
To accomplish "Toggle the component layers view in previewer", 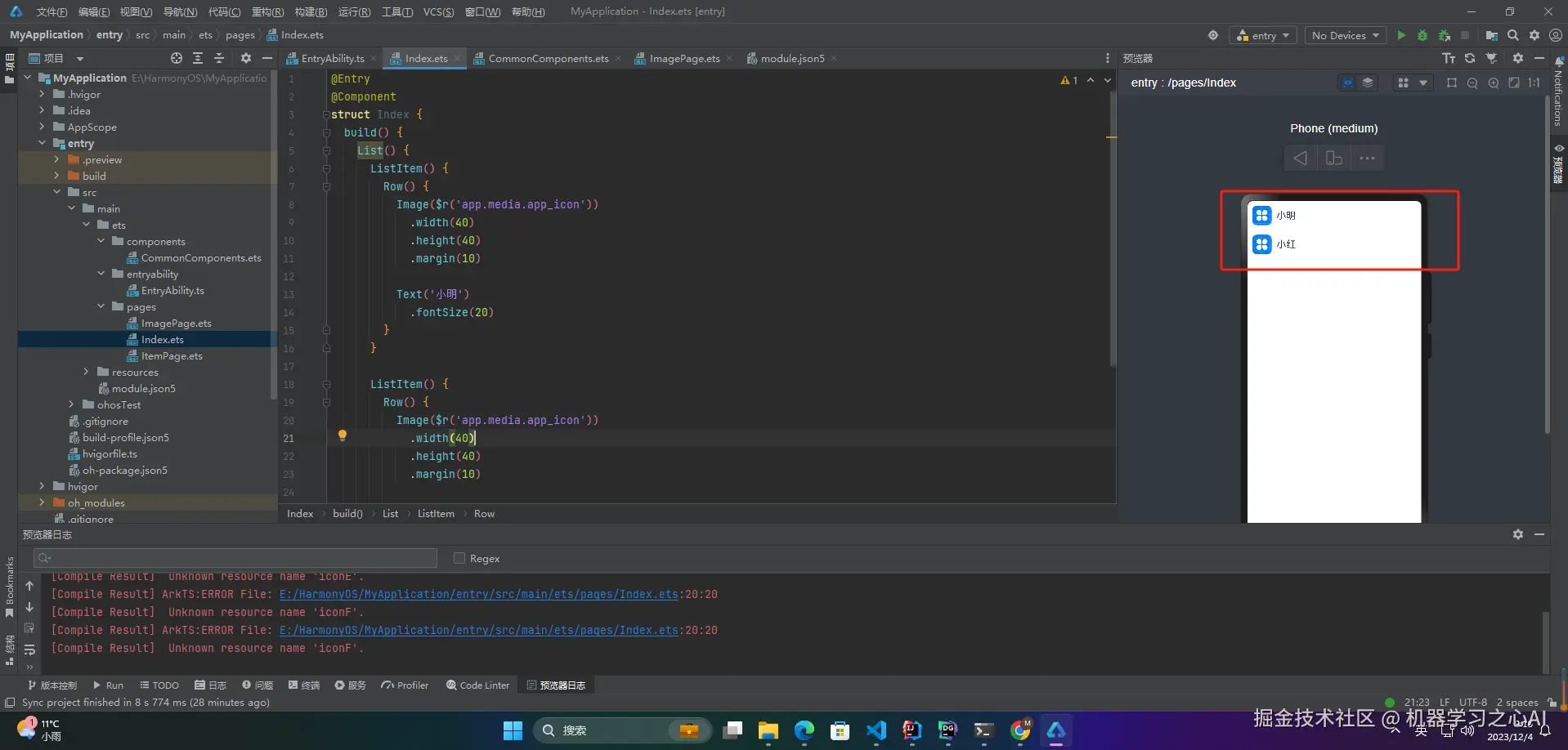I will tap(1368, 83).
